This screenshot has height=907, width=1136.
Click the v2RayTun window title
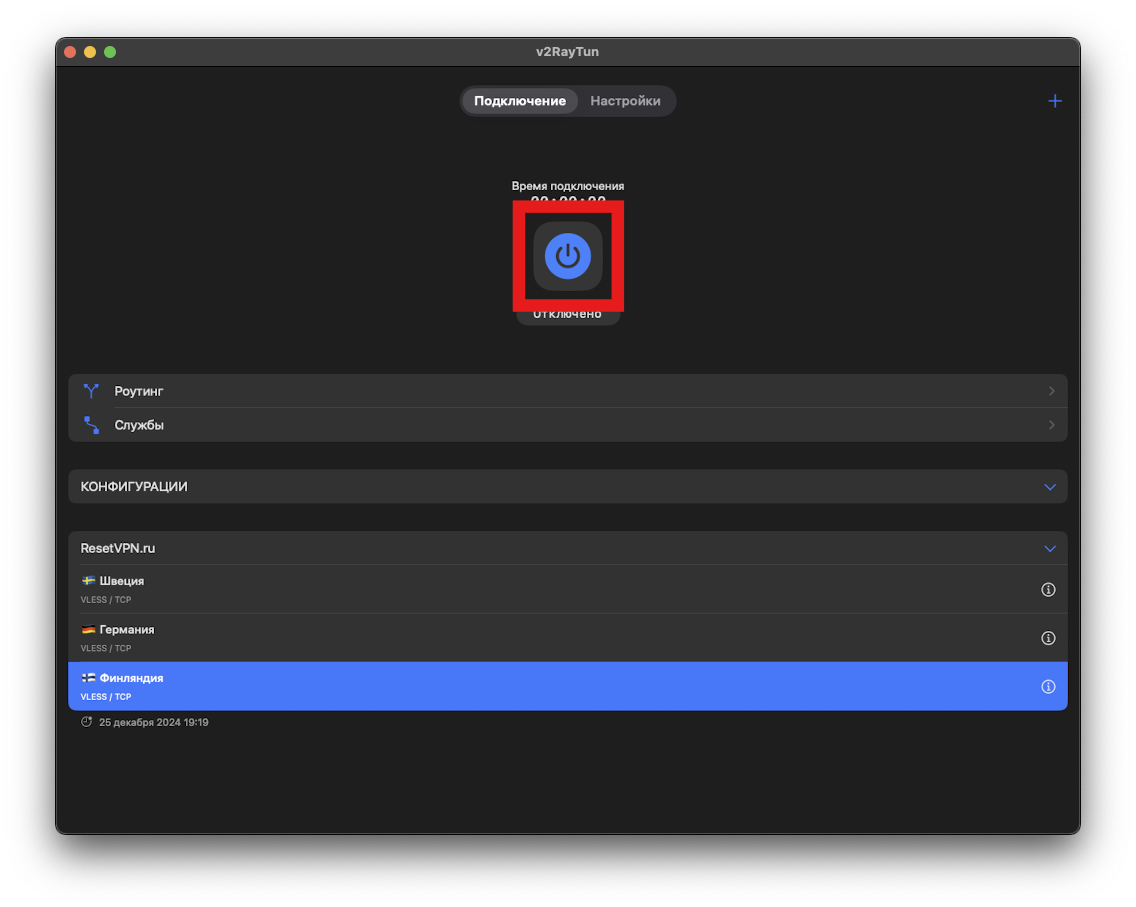pyautogui.click(x=567, y=52)
